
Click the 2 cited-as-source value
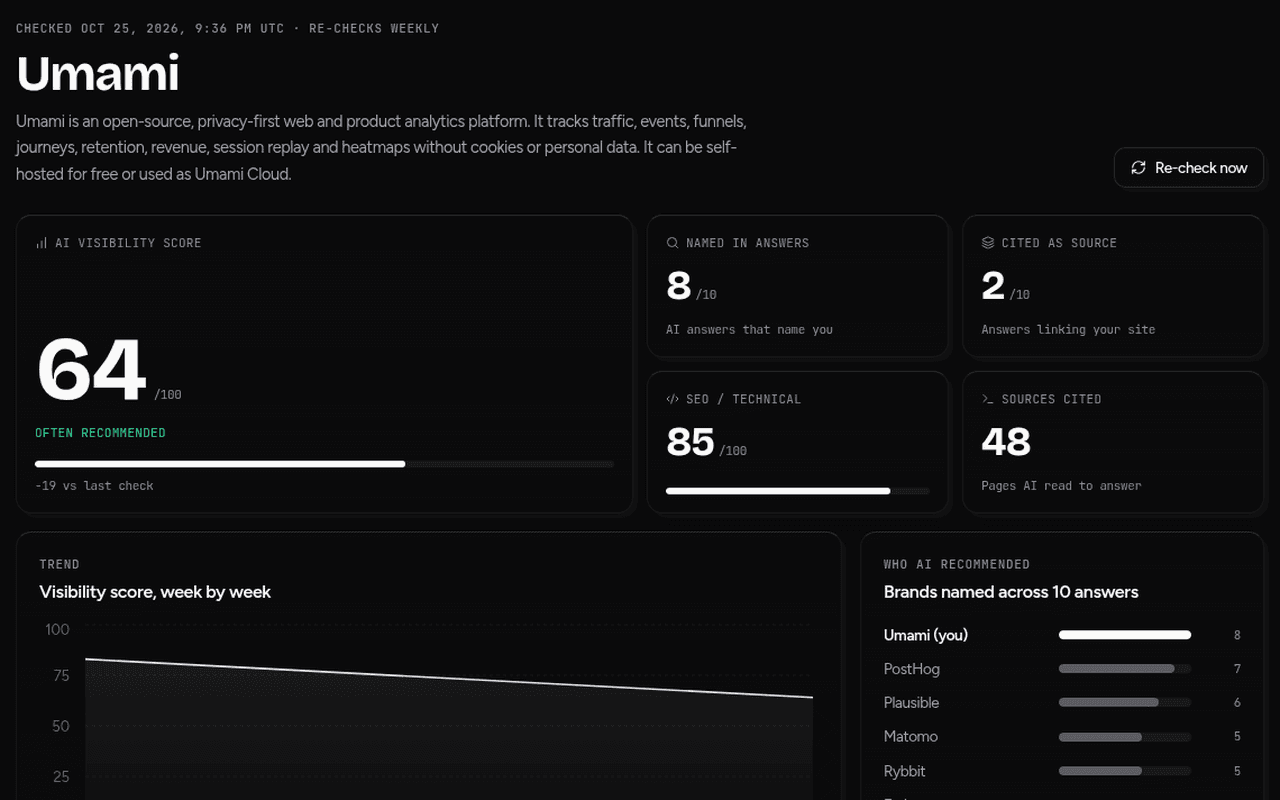click(x=993, y=286)
